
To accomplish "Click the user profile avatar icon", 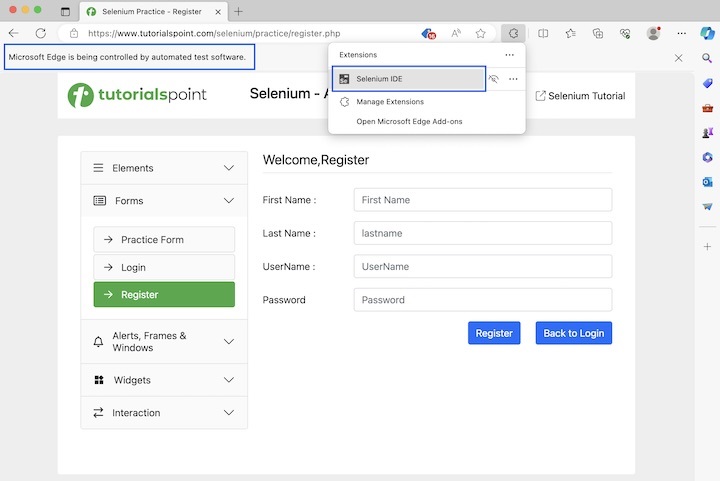I will 653,33.
